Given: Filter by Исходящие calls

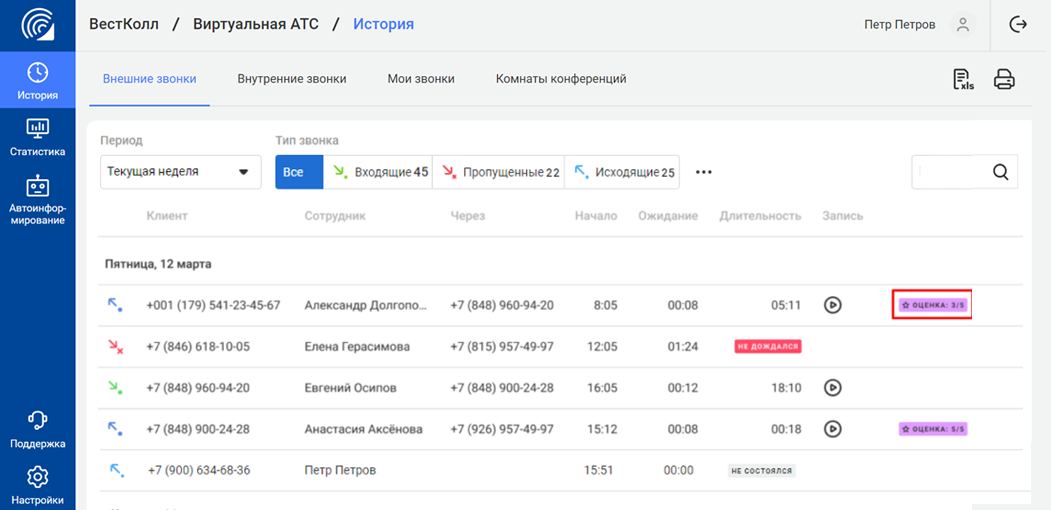Looking at the screenshot, I should click(x=622, y=172).
